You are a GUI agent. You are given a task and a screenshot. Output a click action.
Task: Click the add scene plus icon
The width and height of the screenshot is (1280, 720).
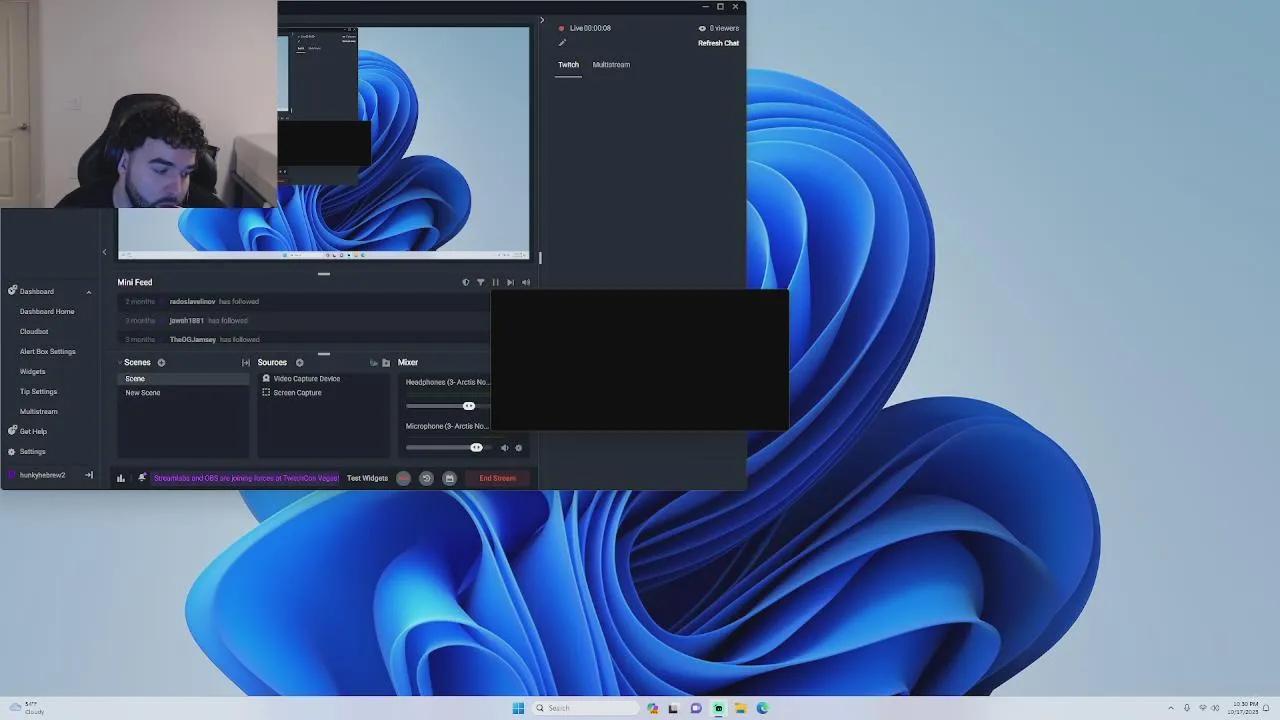point(161,363)
